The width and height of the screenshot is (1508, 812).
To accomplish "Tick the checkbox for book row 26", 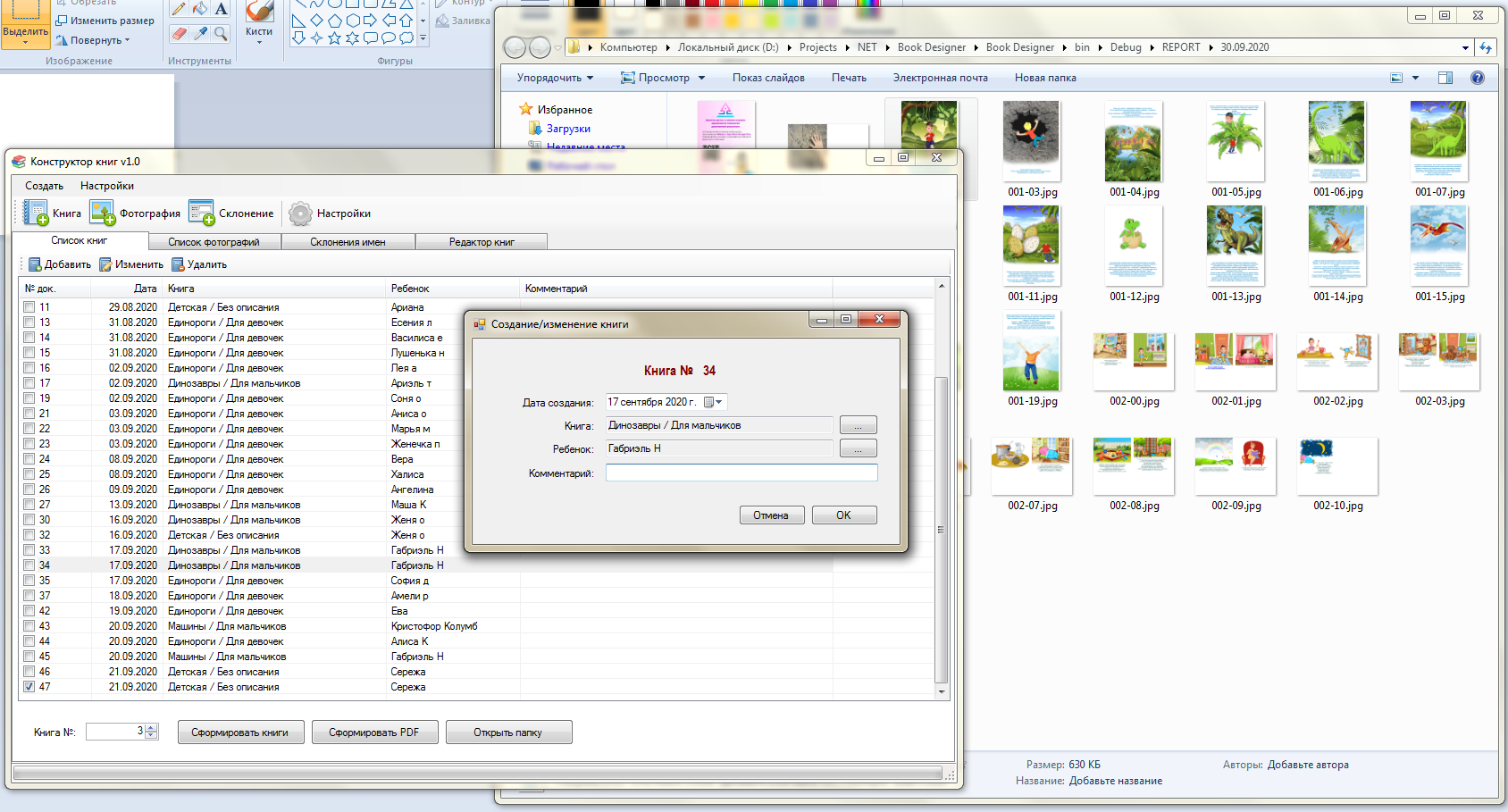I will [x=29, y=490].
